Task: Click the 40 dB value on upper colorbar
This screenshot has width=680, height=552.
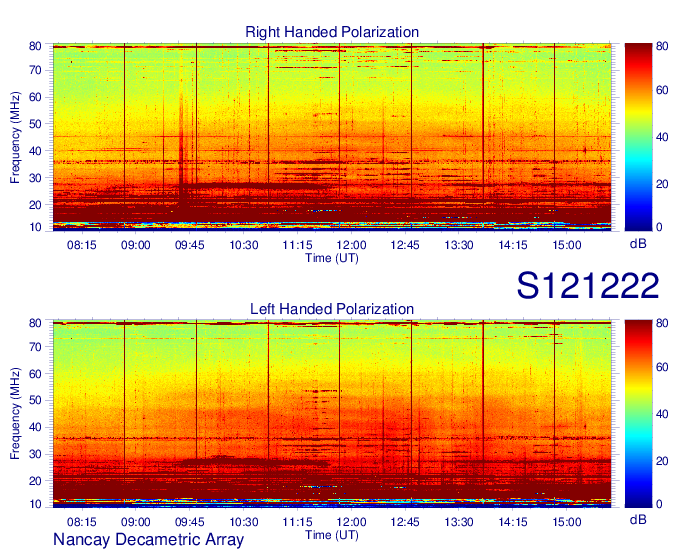Action: 662,137
